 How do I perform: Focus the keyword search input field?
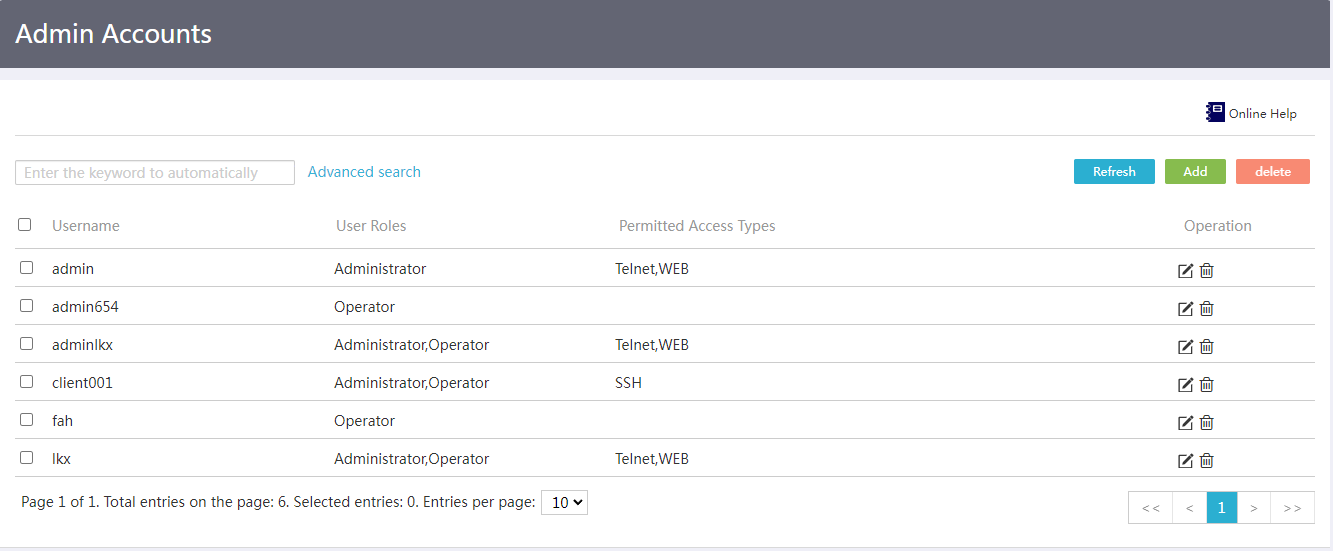[155, 173]
